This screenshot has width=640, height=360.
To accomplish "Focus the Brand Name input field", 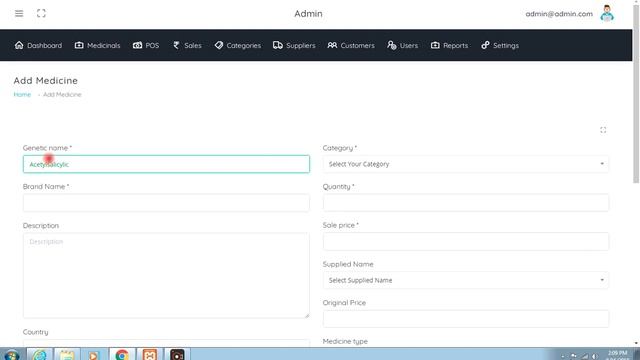I will (x=166, y=203).
